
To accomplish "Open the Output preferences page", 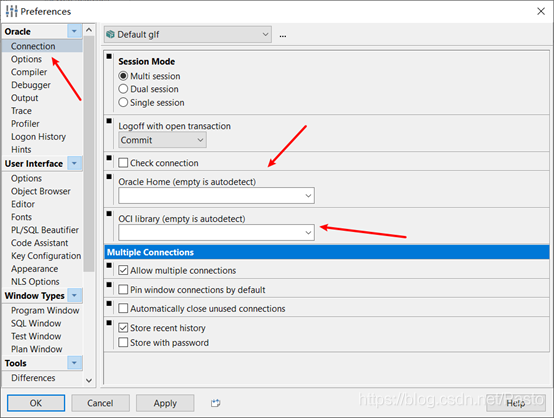I will (25, 98).
